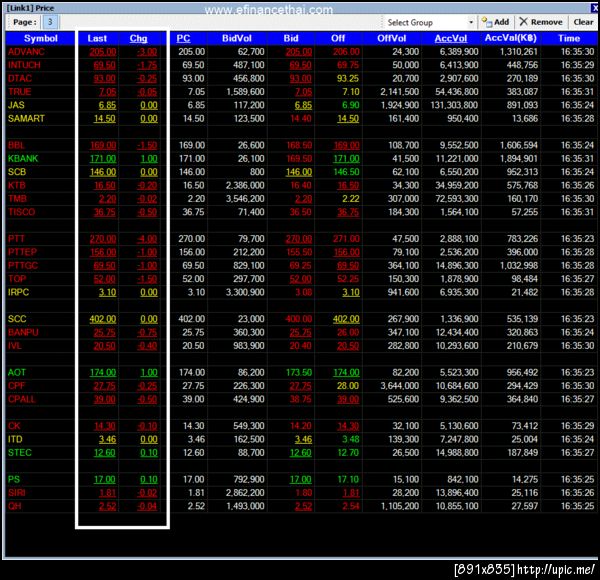Click the Remove button with X icon
The image size is (600, 580).
tap(541, 22)
